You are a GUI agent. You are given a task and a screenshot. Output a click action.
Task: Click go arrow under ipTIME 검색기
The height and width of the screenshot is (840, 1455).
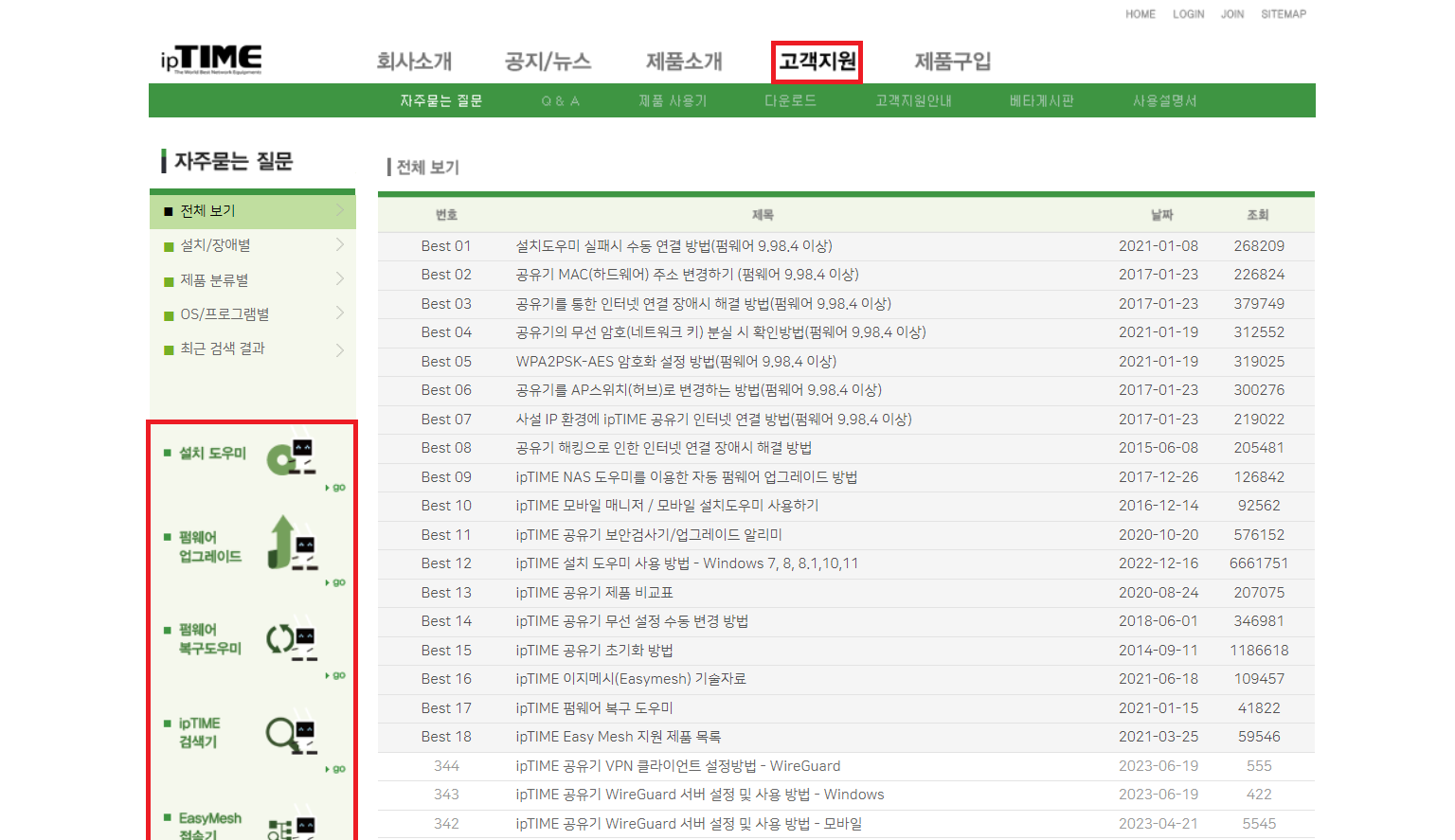pos(335,769)
